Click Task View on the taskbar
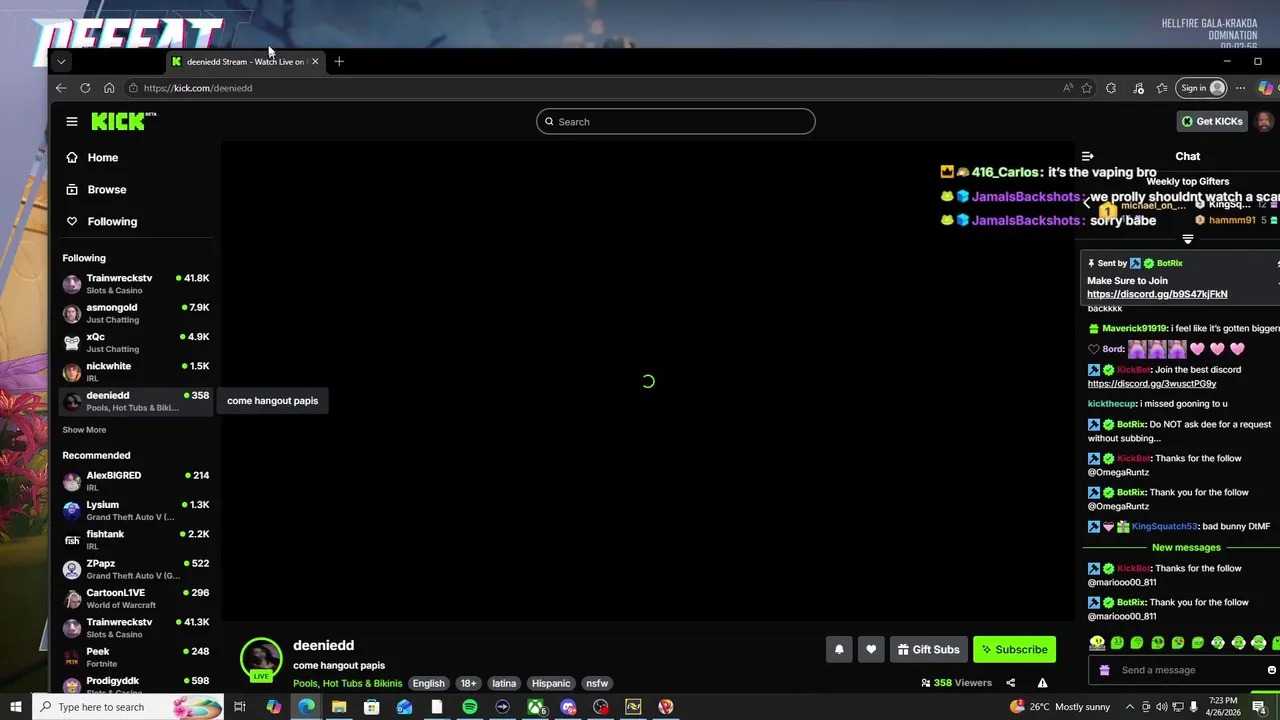1280x720 pixels. coord(240,707)
